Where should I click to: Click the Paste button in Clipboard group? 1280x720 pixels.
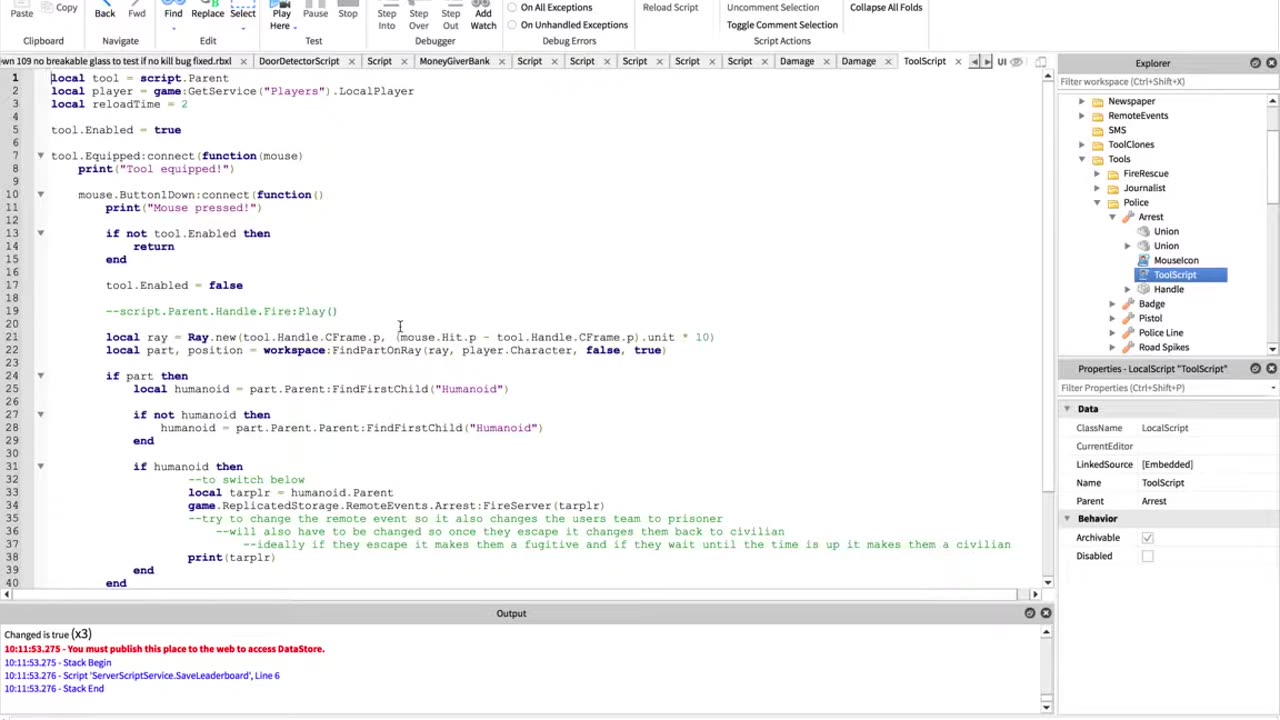[x=21, y=10]
